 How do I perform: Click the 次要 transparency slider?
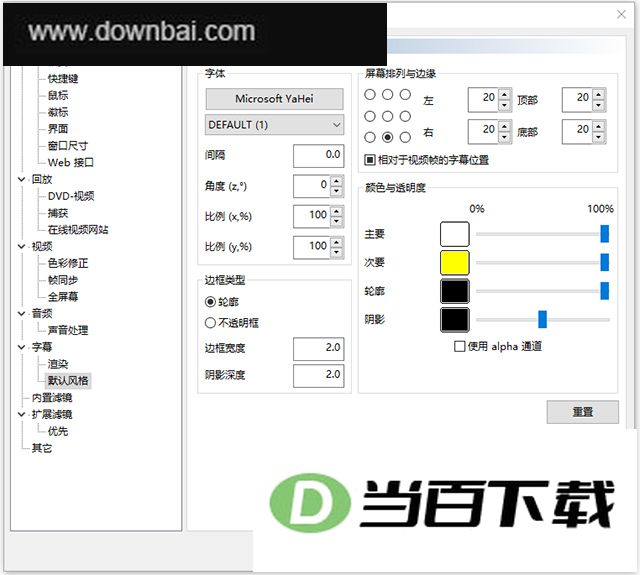click(x=542, y=263)
